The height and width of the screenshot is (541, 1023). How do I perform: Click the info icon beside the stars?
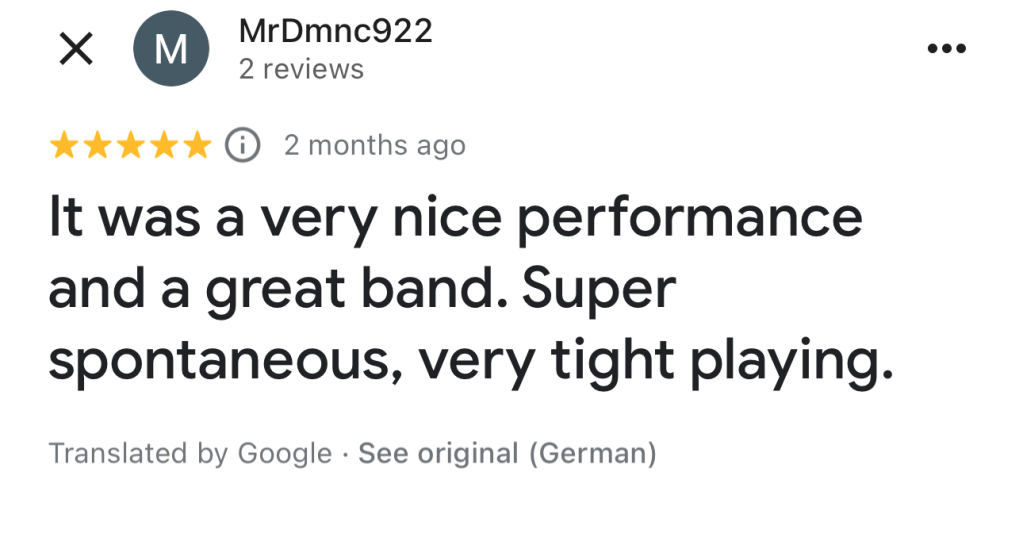242,145
